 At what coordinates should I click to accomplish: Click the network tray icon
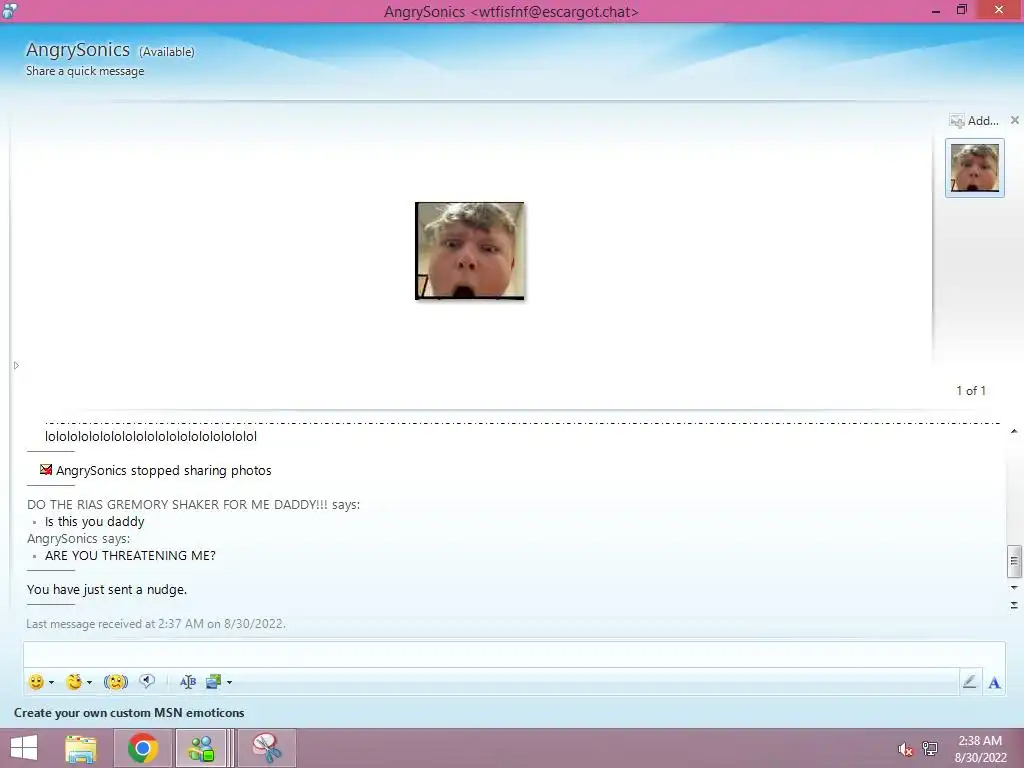pyautogui.click(x=930, y=749)
